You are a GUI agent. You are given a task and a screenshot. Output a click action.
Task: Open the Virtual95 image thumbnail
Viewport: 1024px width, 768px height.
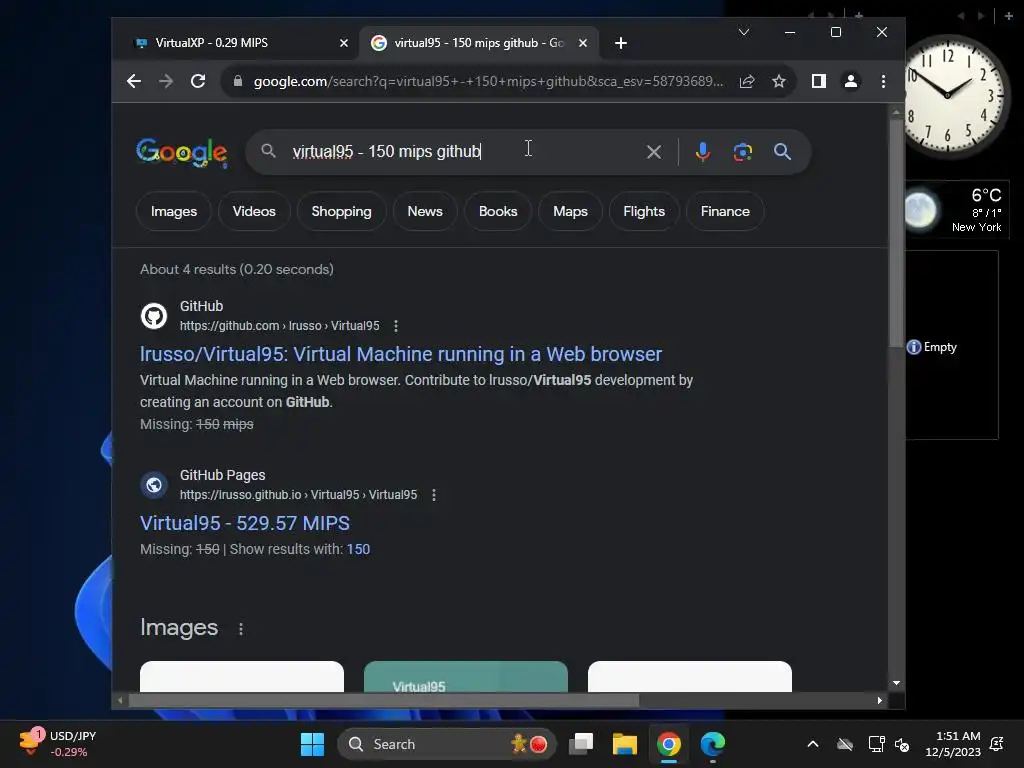pyautogui.click(x=466, y=677)
